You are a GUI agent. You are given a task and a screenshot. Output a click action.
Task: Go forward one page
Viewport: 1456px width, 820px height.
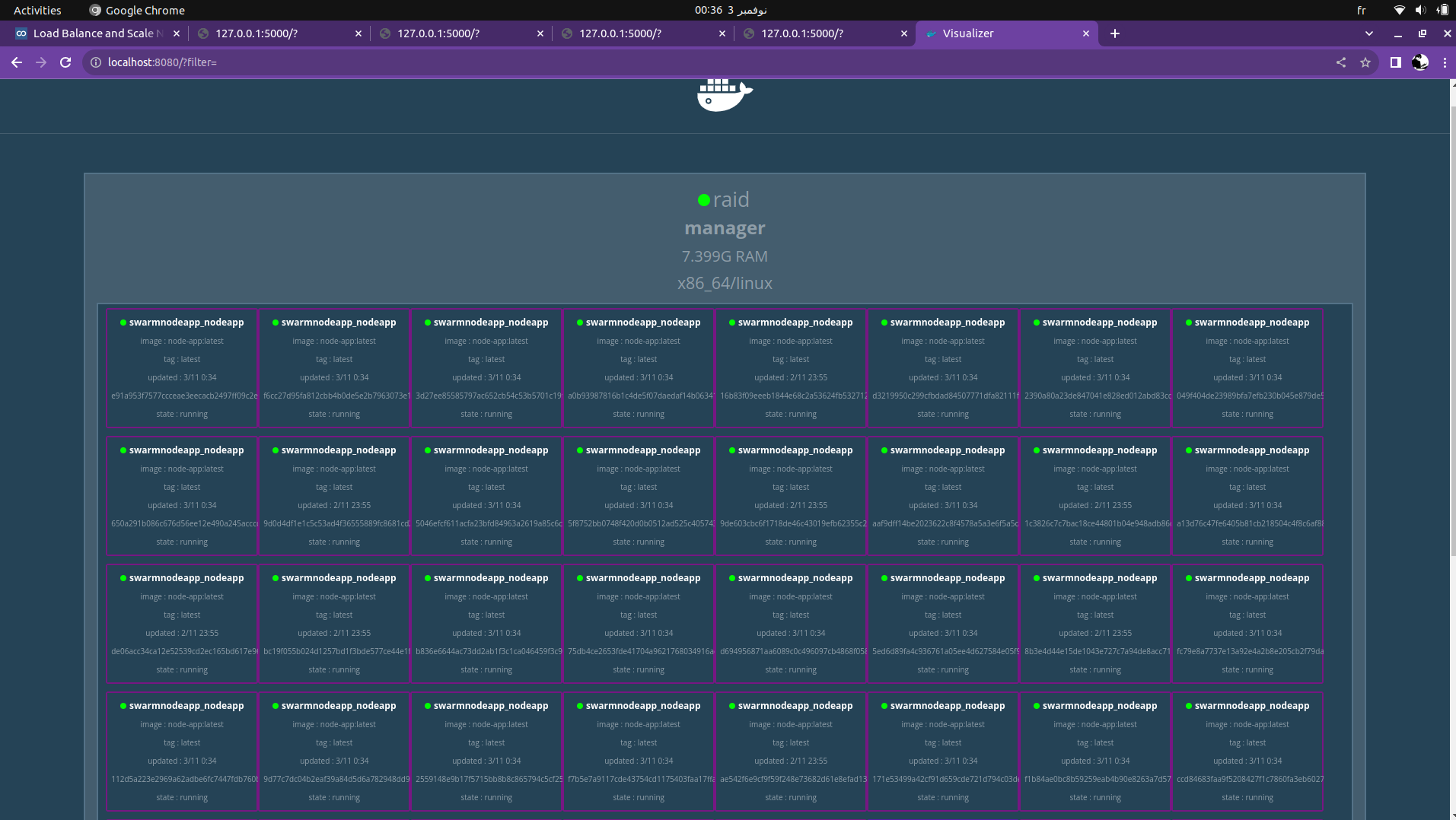(41, 62)
